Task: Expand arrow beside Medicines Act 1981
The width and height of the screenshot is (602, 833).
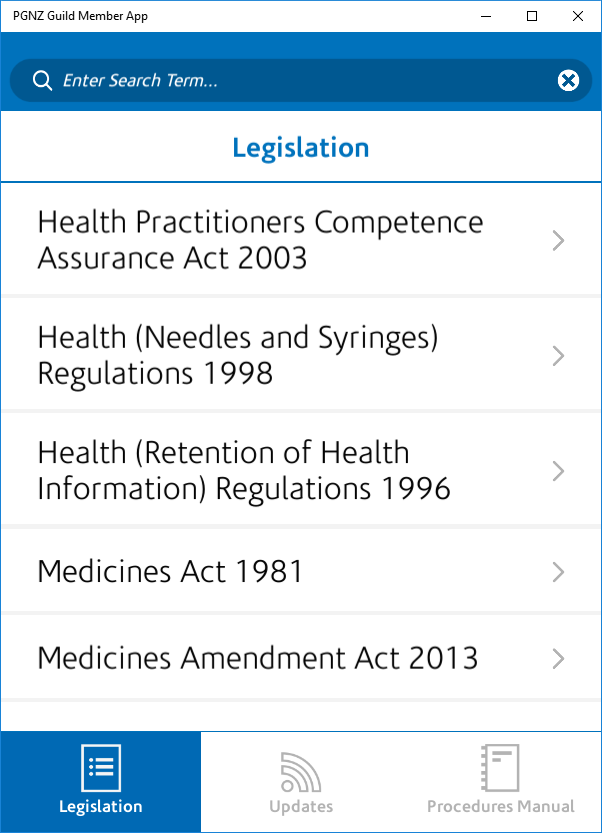Action: coord(559,572)
